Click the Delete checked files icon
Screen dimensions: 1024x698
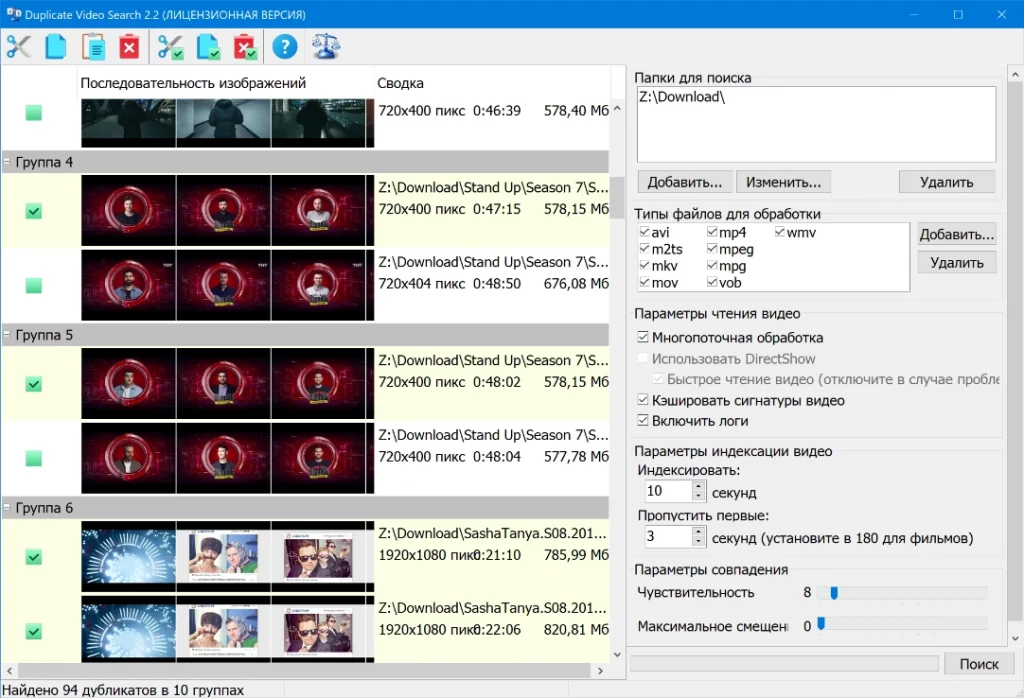[x=245, y=47]
